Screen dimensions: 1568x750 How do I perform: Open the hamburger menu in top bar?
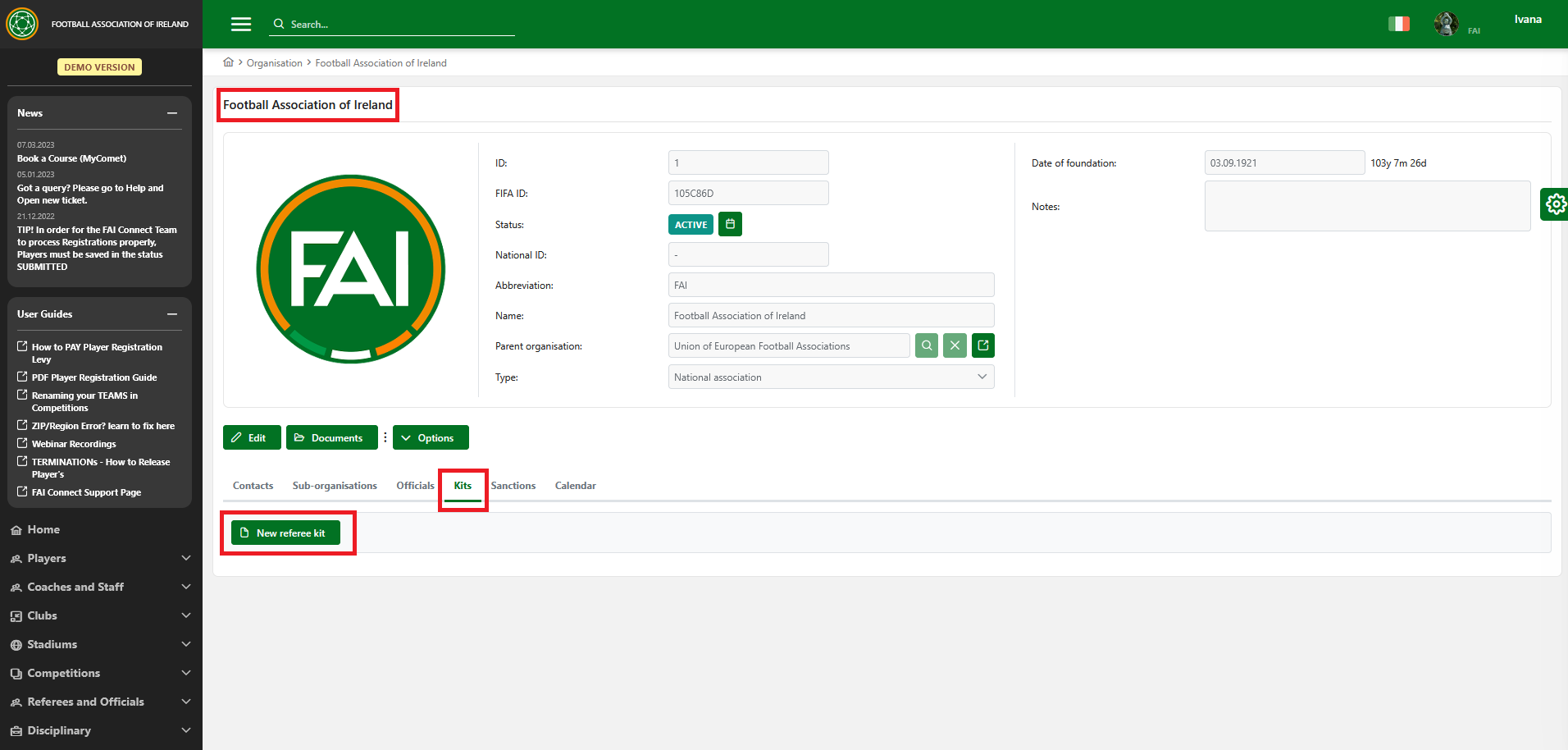click(241, 25)
